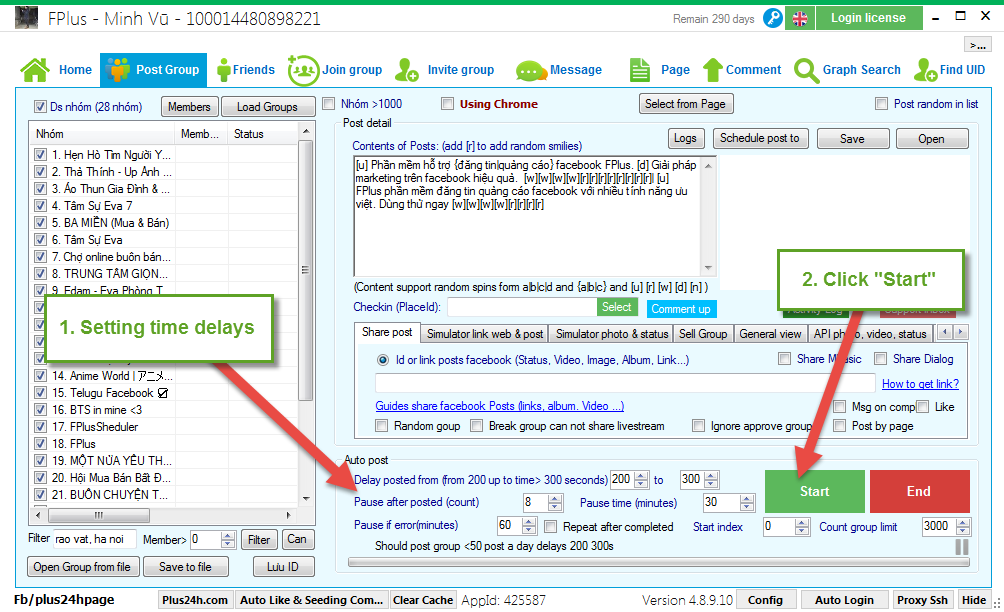Switch to Simulator link web & post tab
Viewport: 1004px width, 612px height.
tap(485, 334)
